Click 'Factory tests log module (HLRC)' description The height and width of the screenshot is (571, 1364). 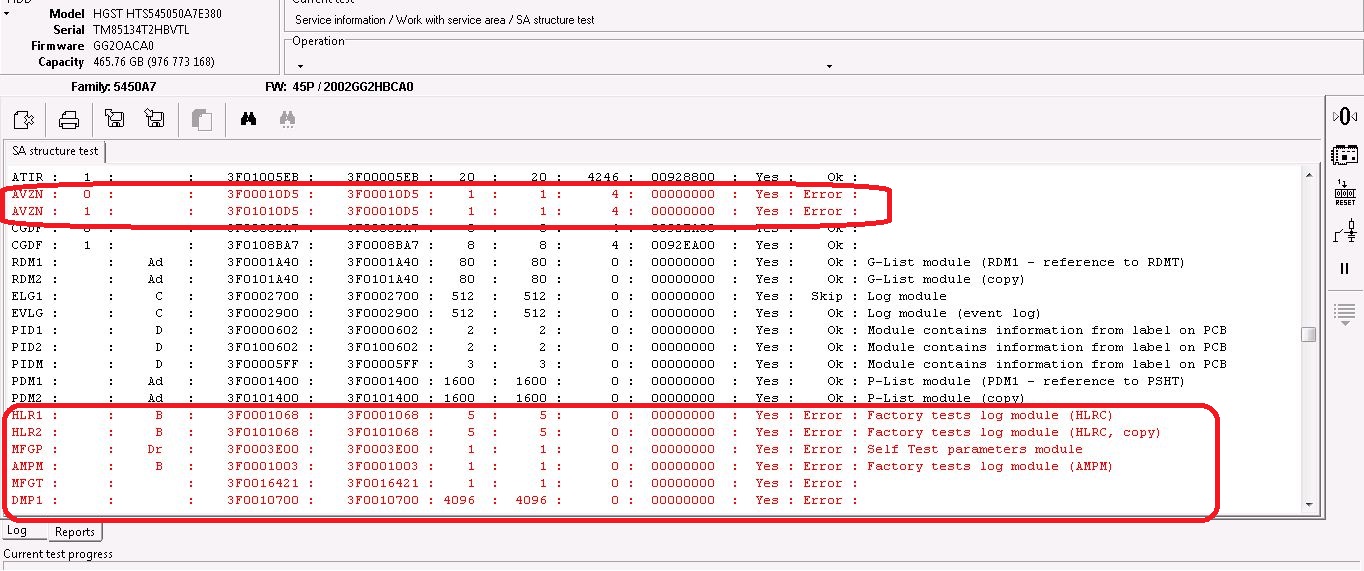coord(990,415)
